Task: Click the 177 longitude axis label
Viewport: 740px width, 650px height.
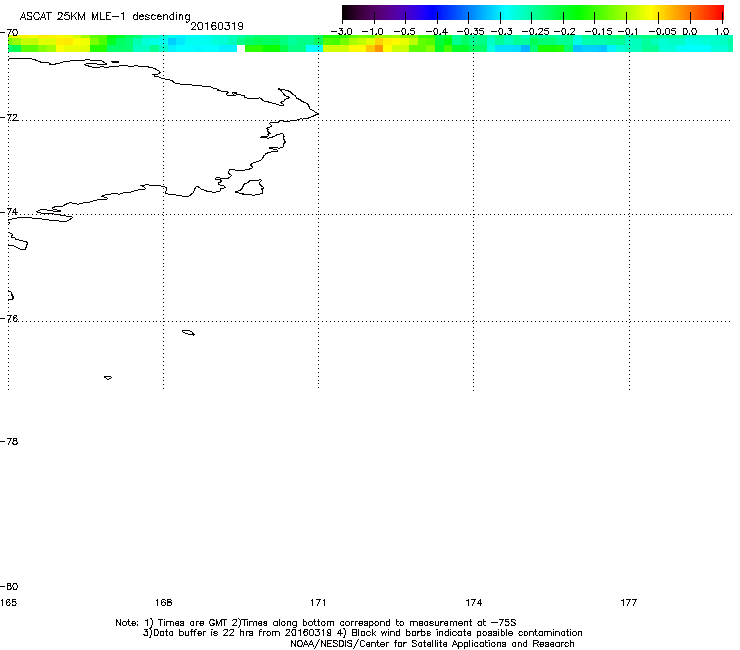Action: (x=629, y=602)
